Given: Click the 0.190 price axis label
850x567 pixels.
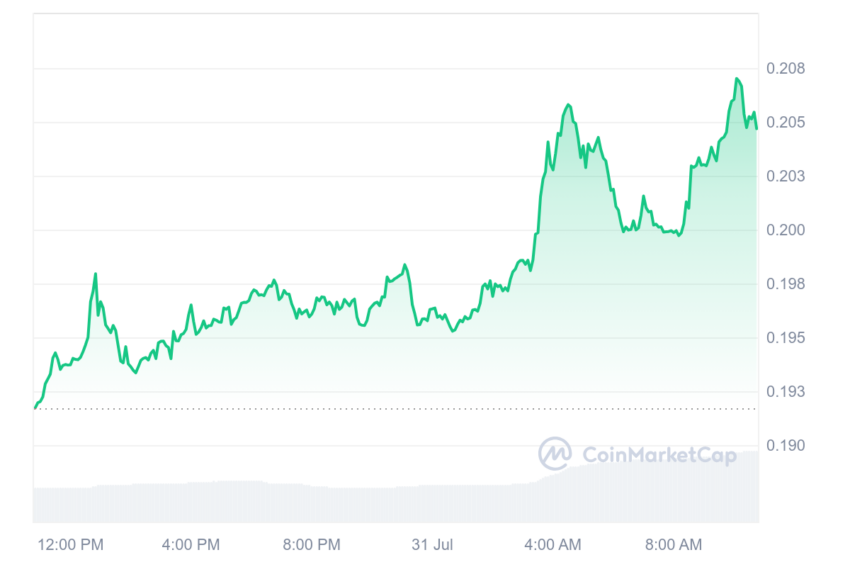Looking at the screenshot, I should pos(785,446).
